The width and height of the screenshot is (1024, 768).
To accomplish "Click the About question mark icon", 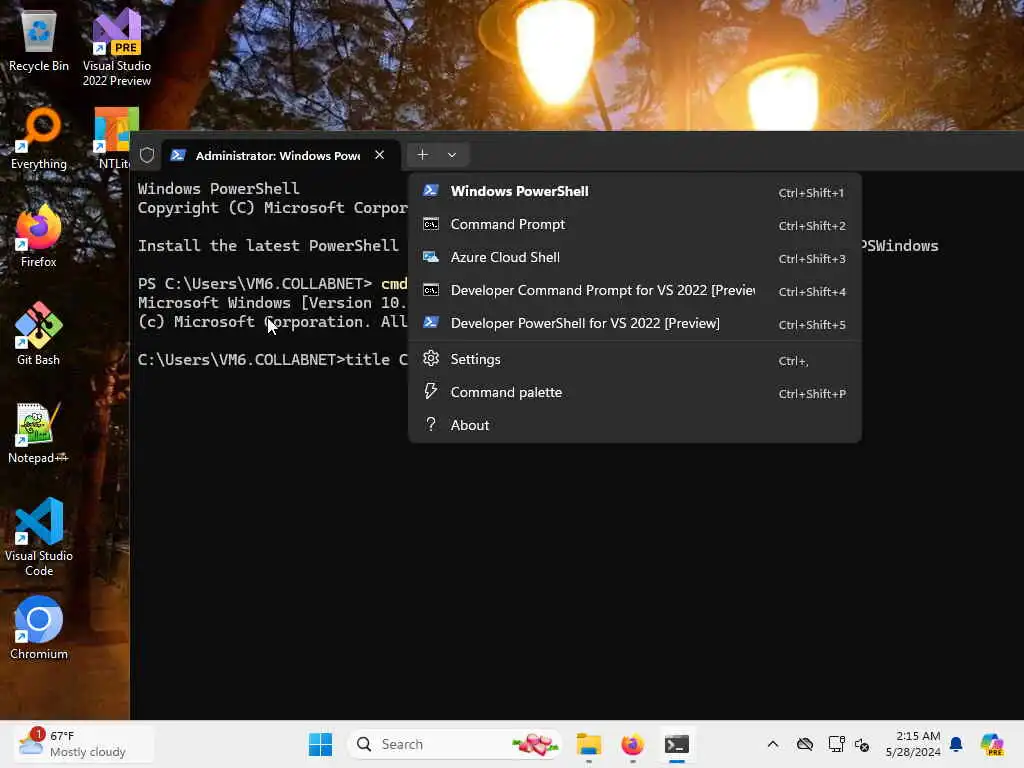I will point(430,424).
